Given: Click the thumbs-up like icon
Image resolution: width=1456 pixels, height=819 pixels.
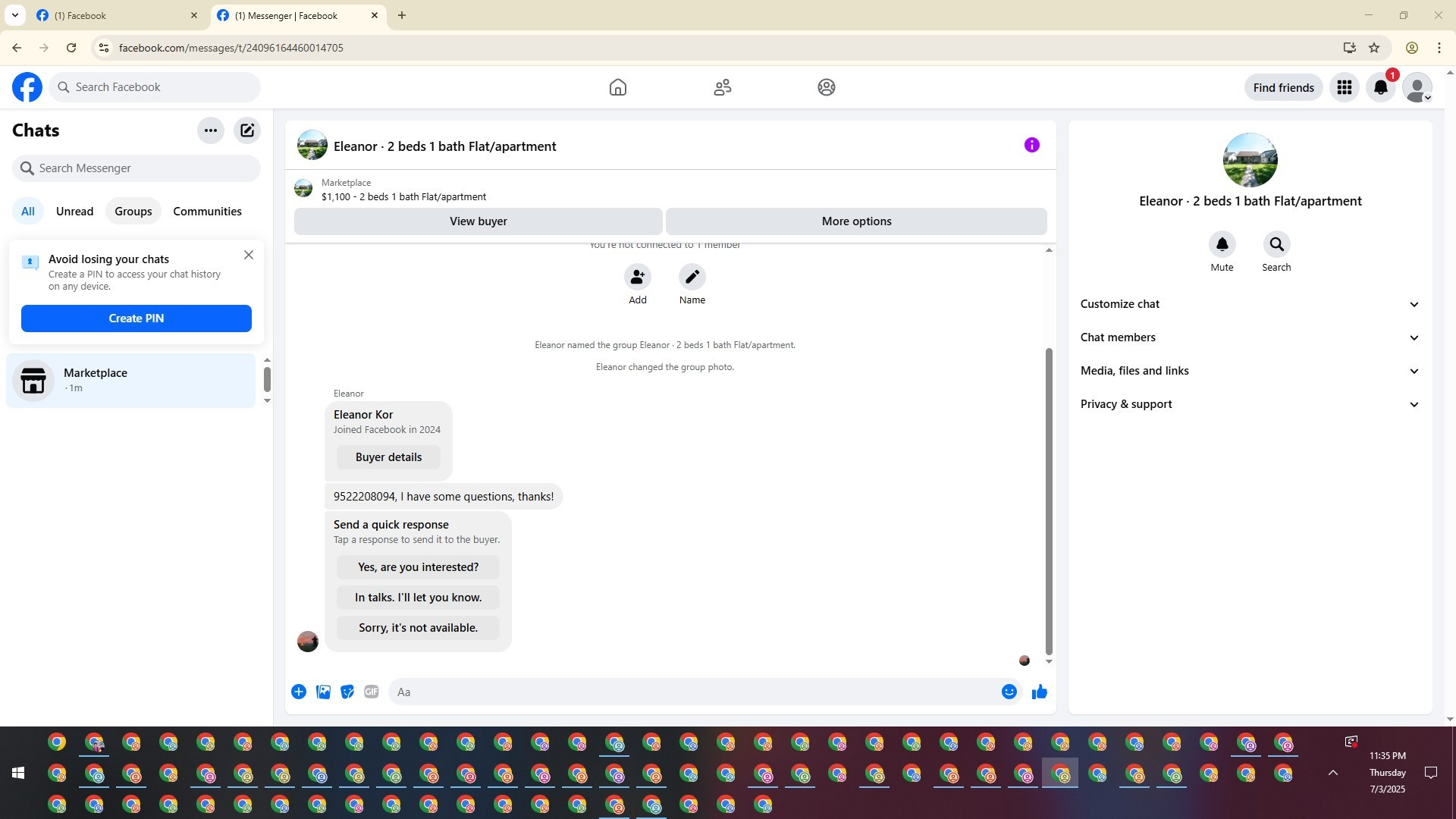Looking at the screenshot, I should point(1039,692).
